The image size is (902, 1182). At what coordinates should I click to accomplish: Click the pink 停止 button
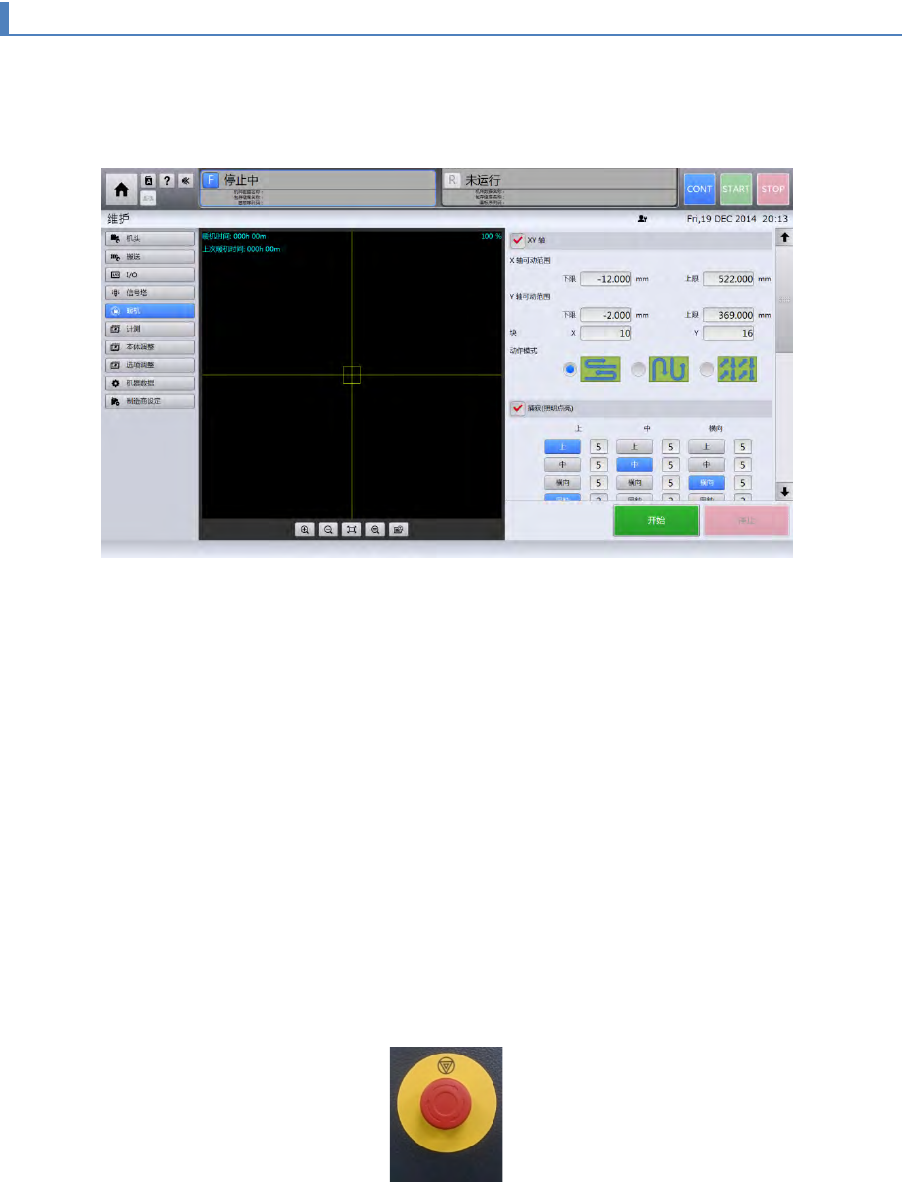[x=746, y=520]
